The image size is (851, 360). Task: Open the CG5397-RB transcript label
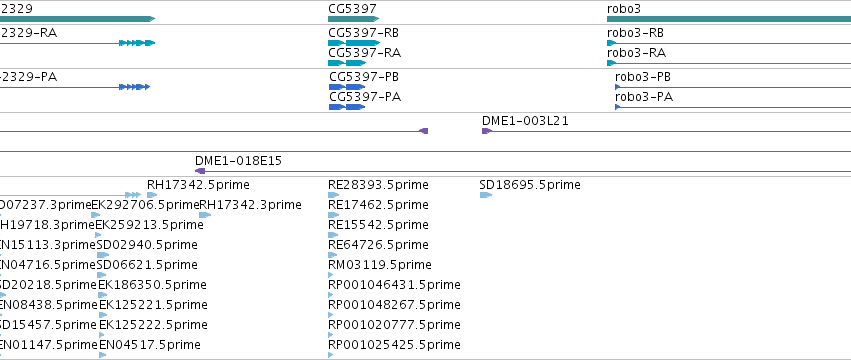click(x=364, y=33)
